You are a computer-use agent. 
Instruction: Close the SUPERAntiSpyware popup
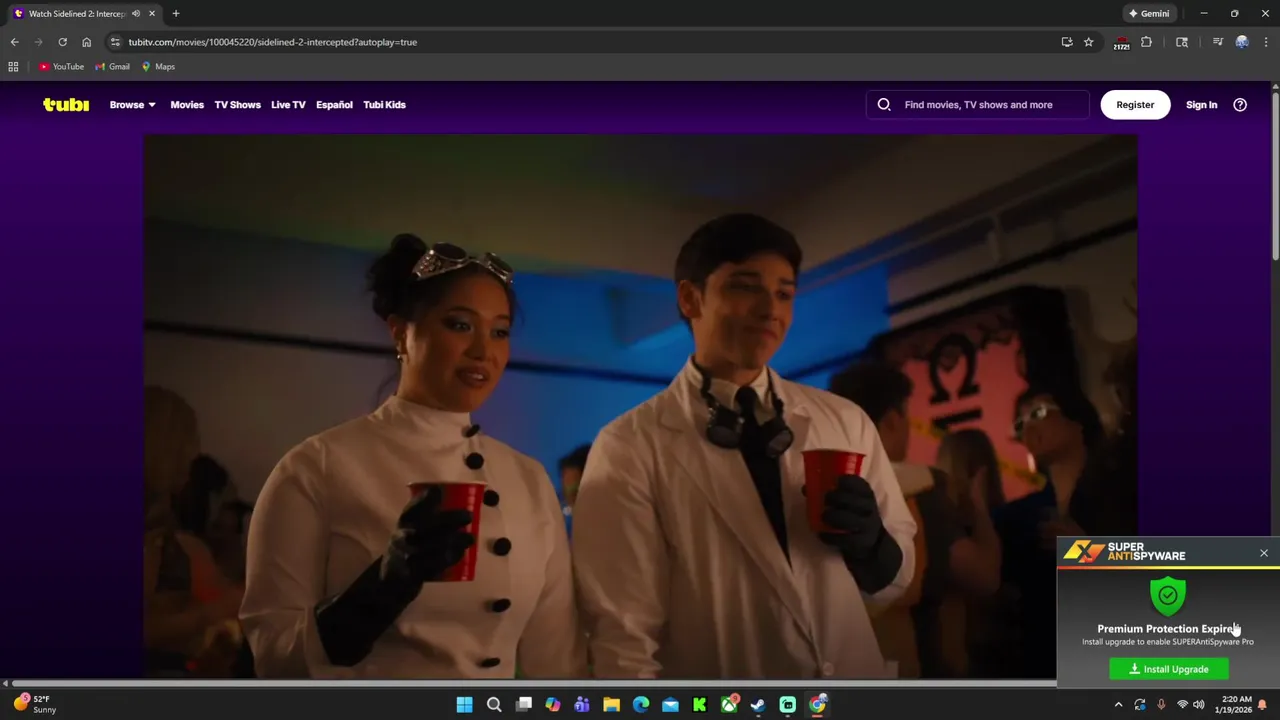click(x=1264, y=553)
